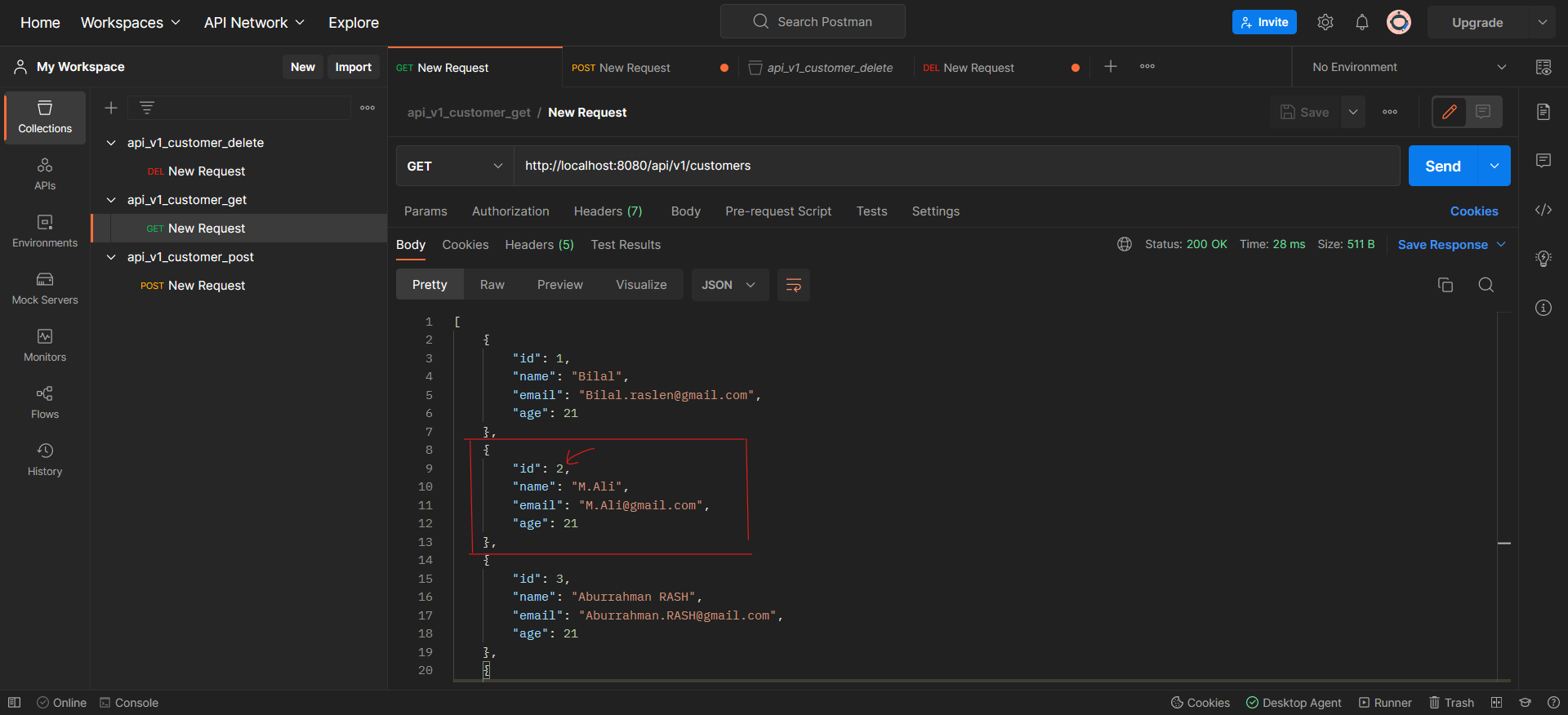The width and height of the screenshot is (1568, 715).
Task: Open the code snippet panel icon
Action: point(1543,210)
